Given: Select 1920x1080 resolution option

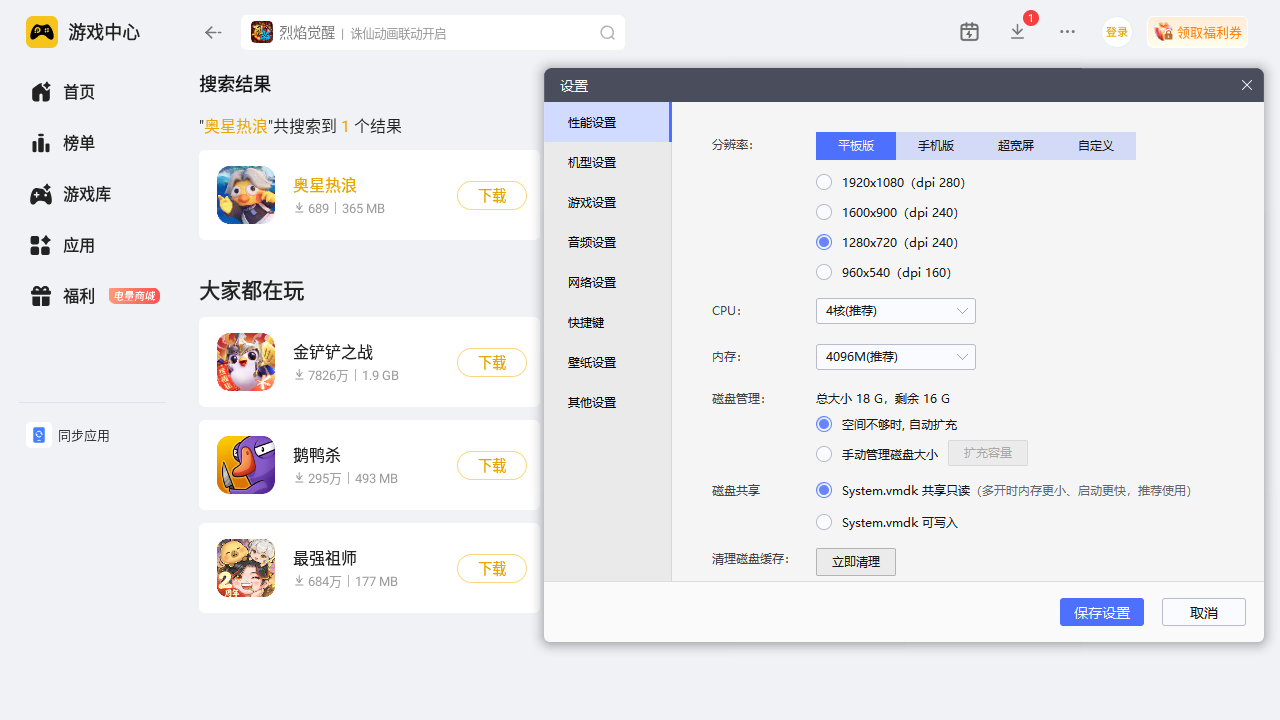Looking at the screenshot, I should click(x=824, y=182).
